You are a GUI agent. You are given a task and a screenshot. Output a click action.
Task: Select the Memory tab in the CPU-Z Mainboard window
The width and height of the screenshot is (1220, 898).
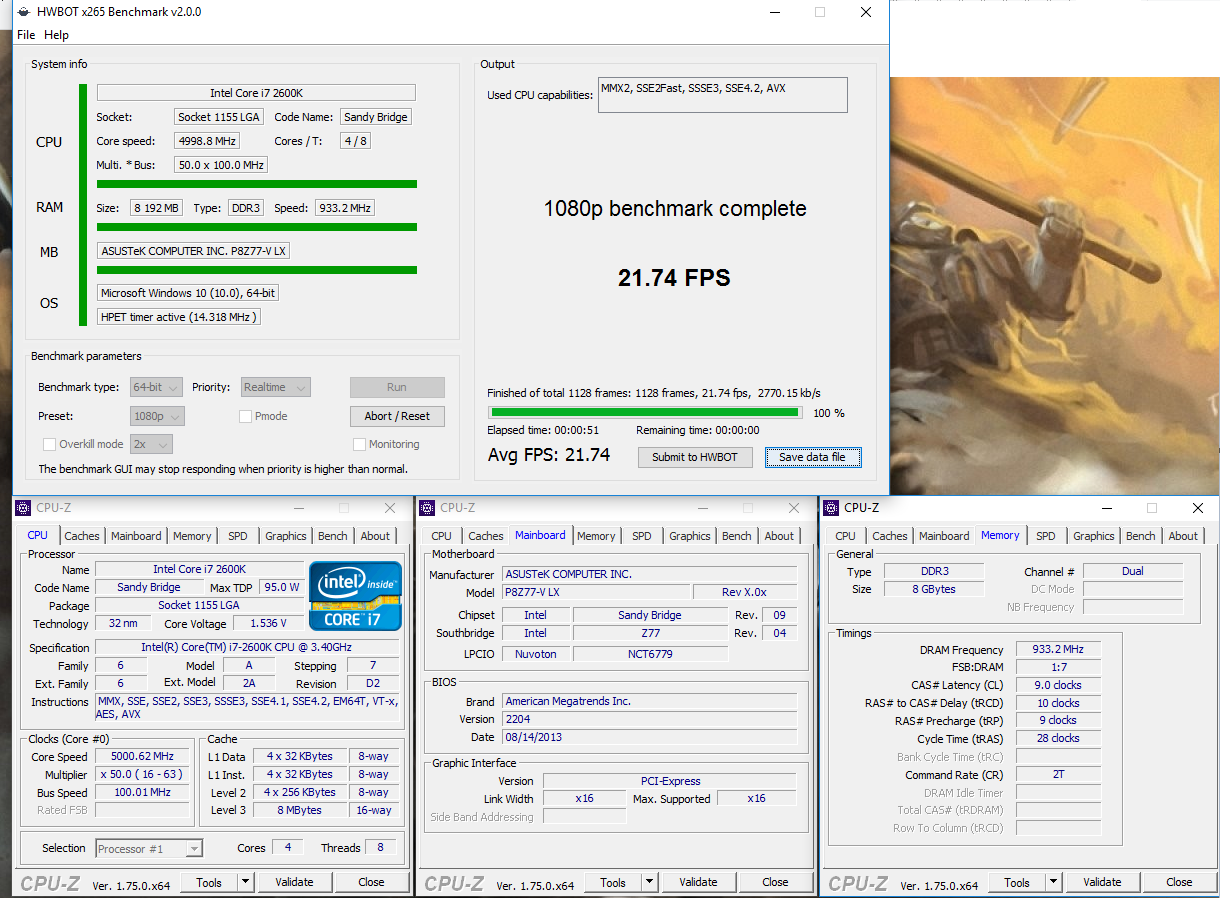(596, 536)
